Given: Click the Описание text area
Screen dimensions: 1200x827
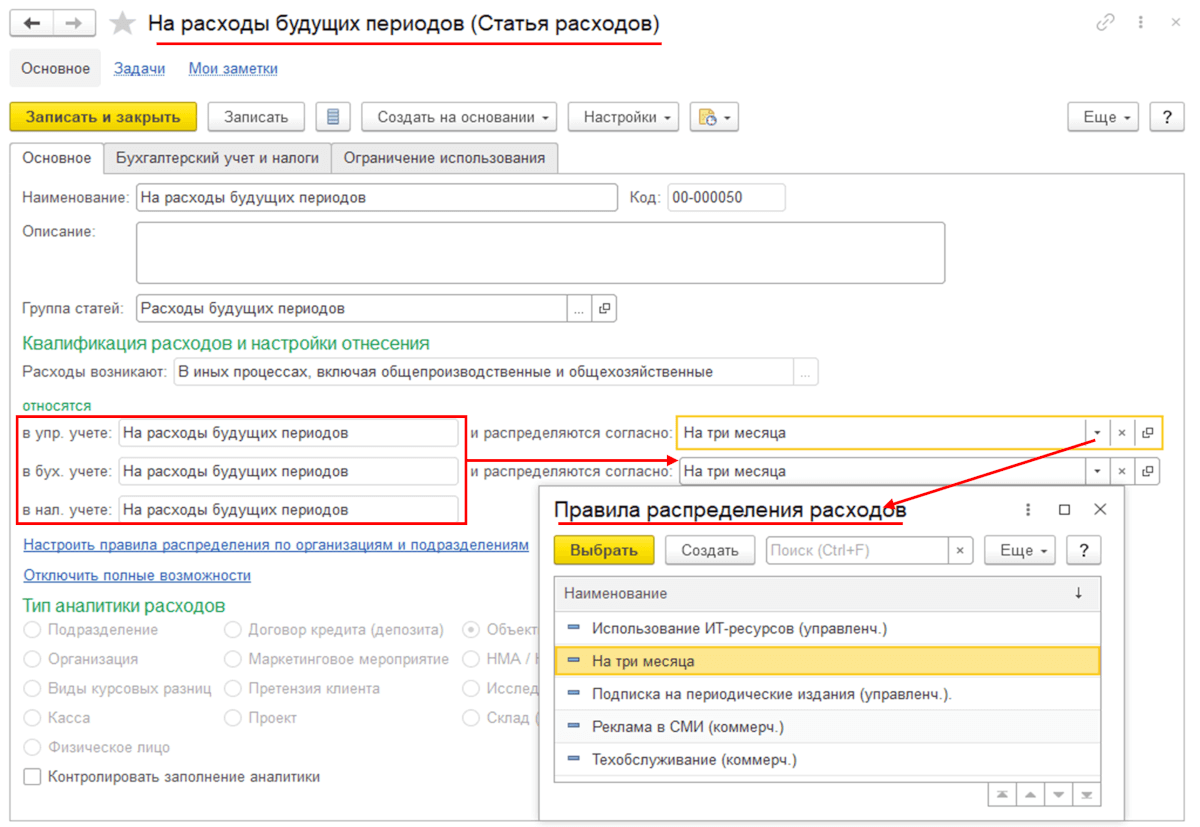Looking at the screenshot, I should click(x=540, y=252).
